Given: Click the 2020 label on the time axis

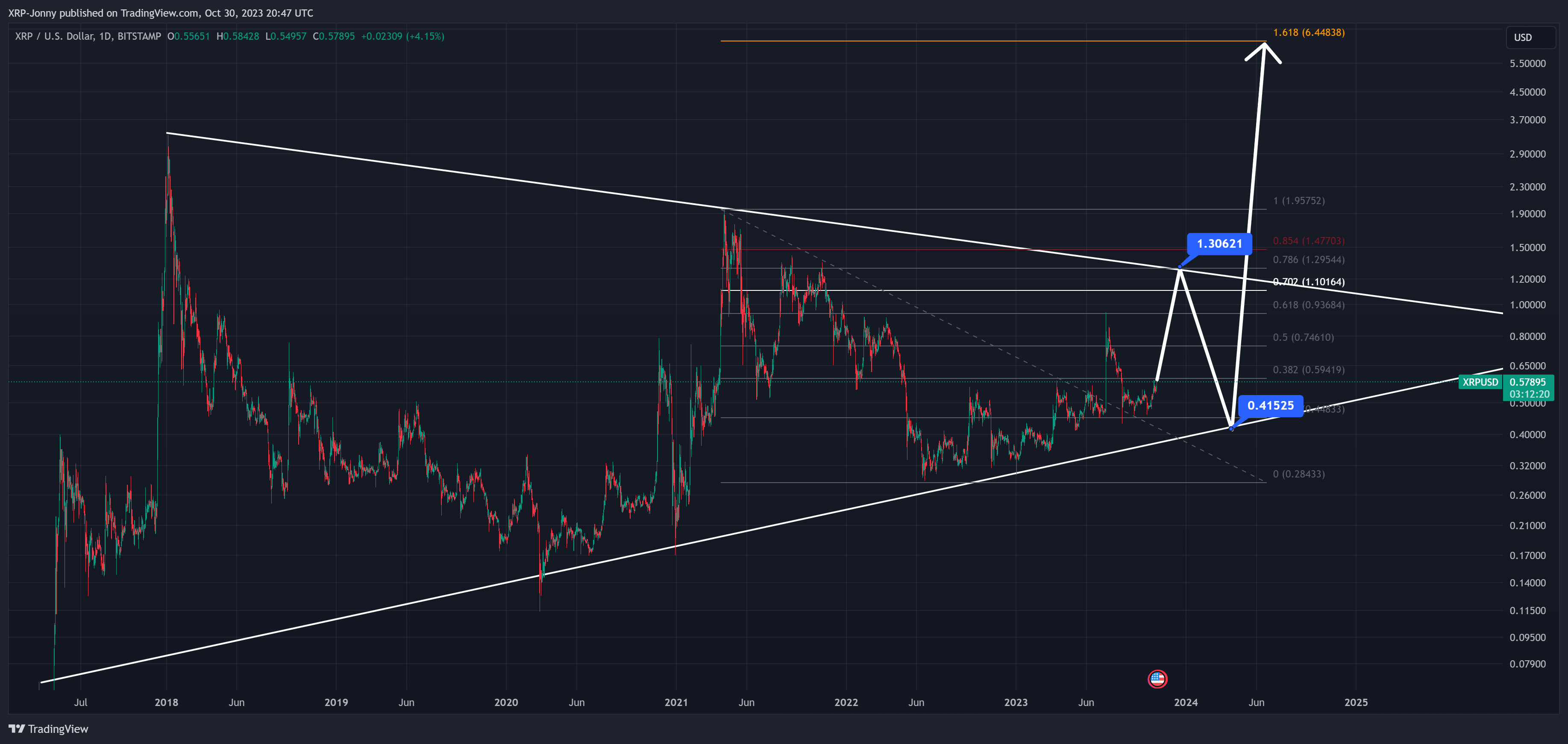Looking at the screenshot, I should tap(506, 702).
